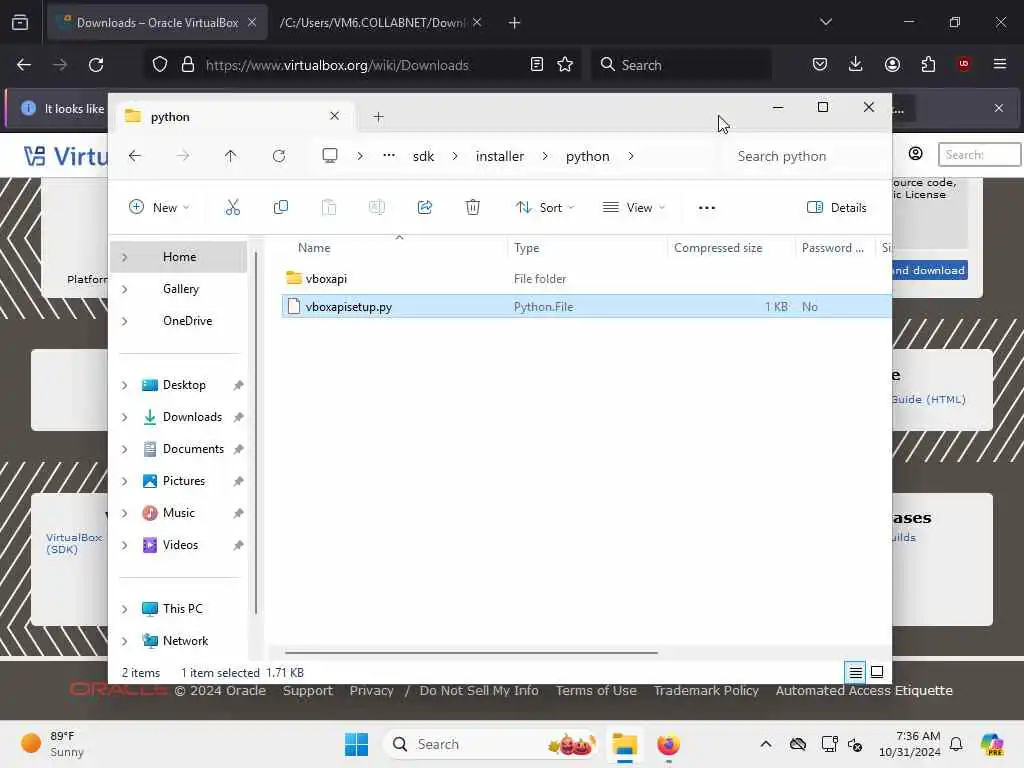This screenshot has width=1024, height=768.
Task: Click the Share icon in Explorer toolbar
Action: point(424,208)
